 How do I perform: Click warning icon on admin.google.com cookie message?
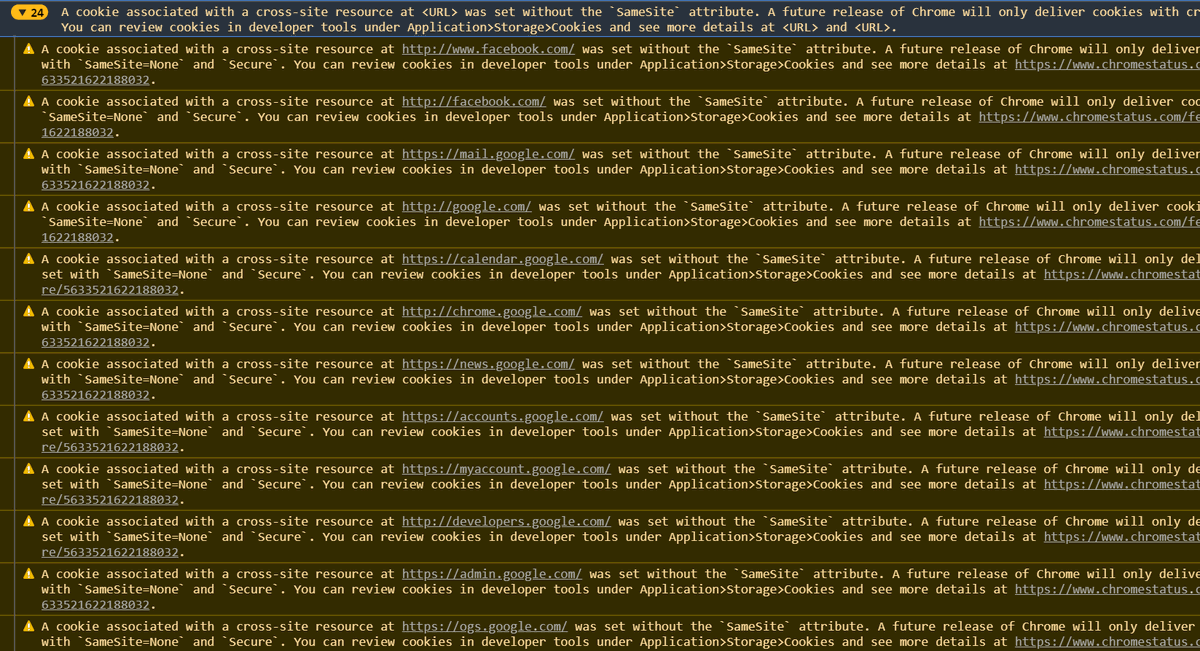[29, 574]
